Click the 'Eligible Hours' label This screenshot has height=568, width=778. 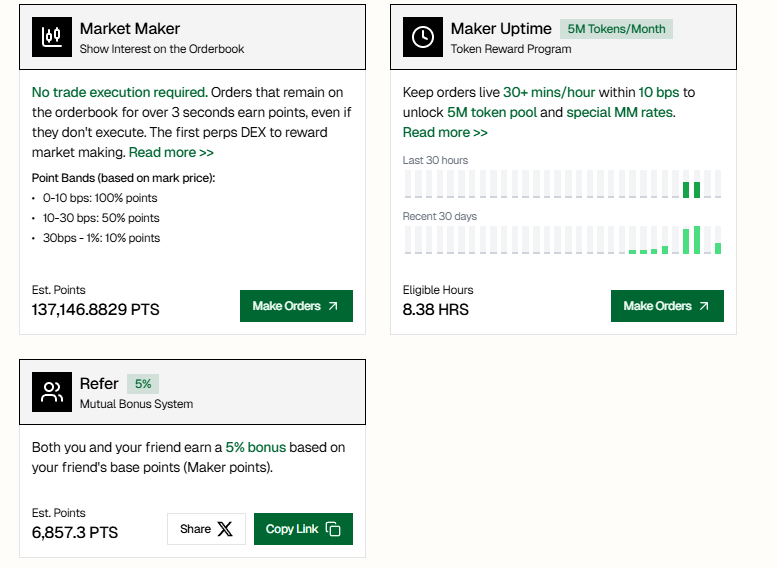(438, 290)
